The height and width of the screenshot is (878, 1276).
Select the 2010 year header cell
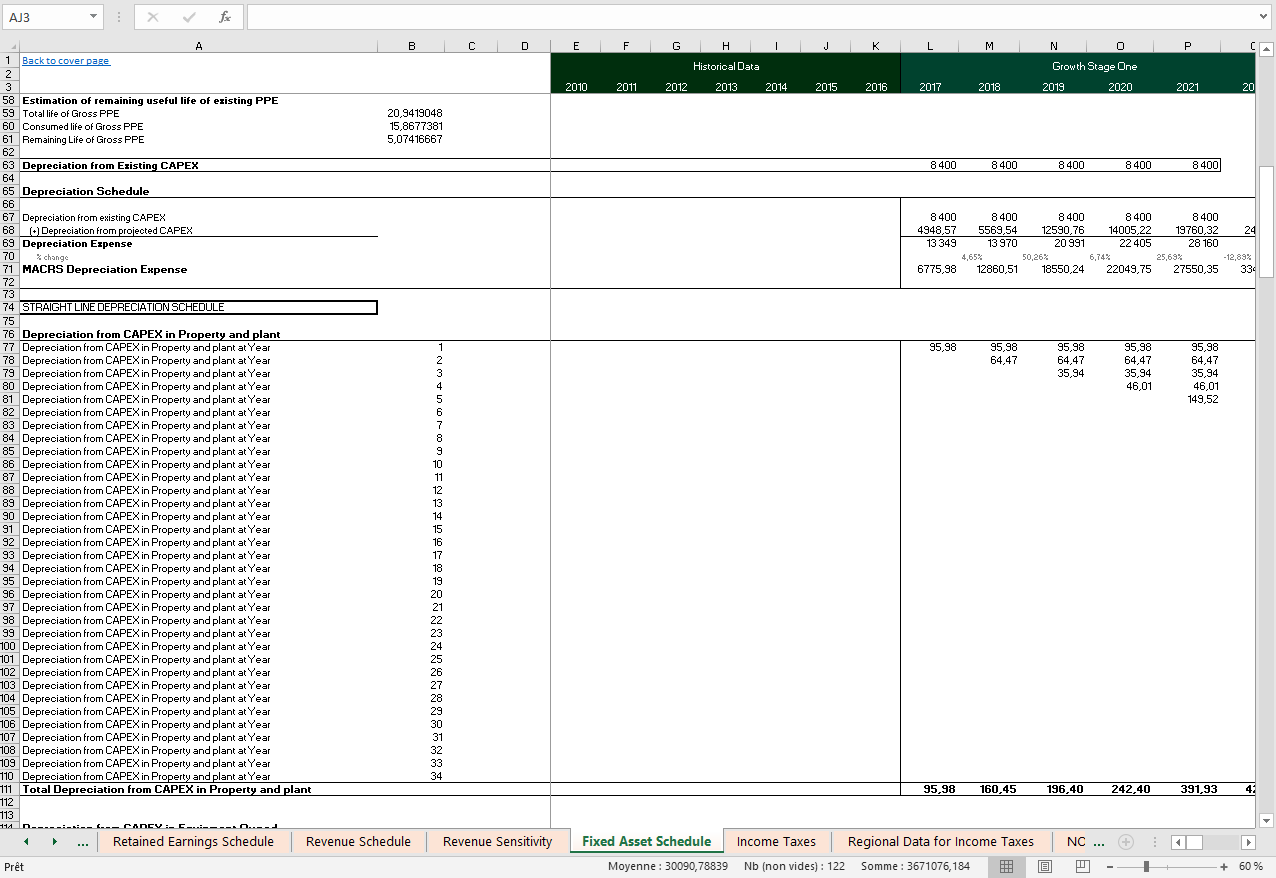click(576, 87)
